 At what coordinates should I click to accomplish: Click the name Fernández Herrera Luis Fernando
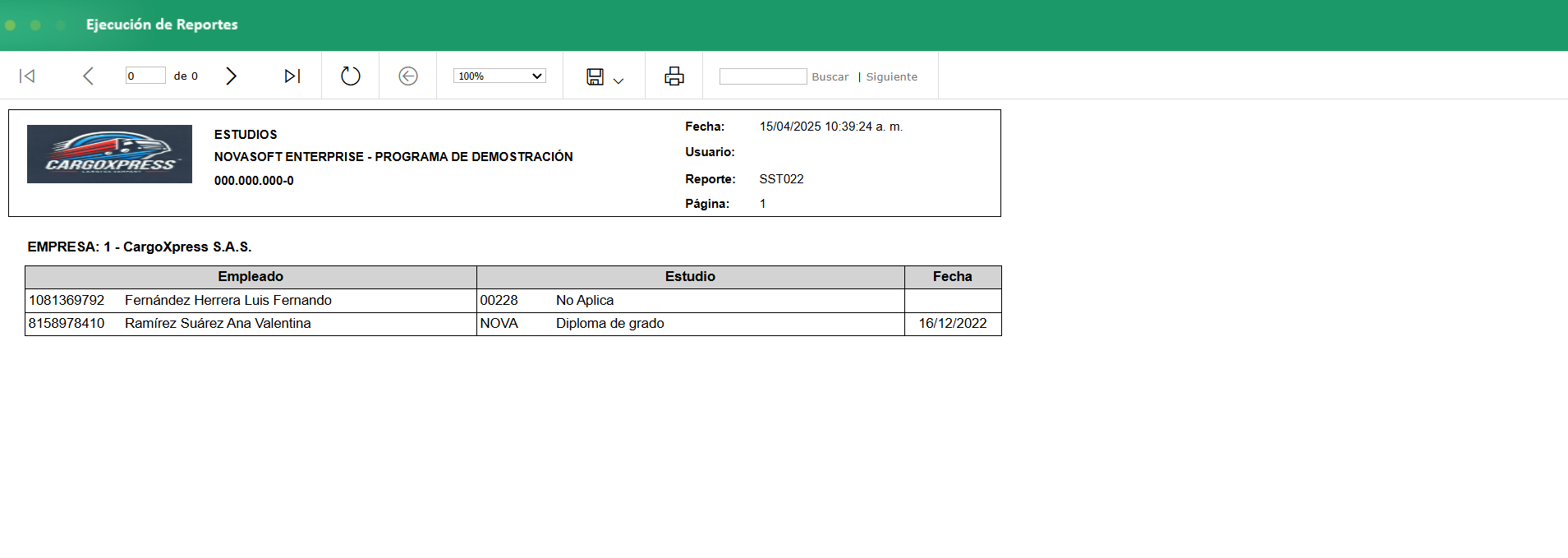tap(228, 301)
